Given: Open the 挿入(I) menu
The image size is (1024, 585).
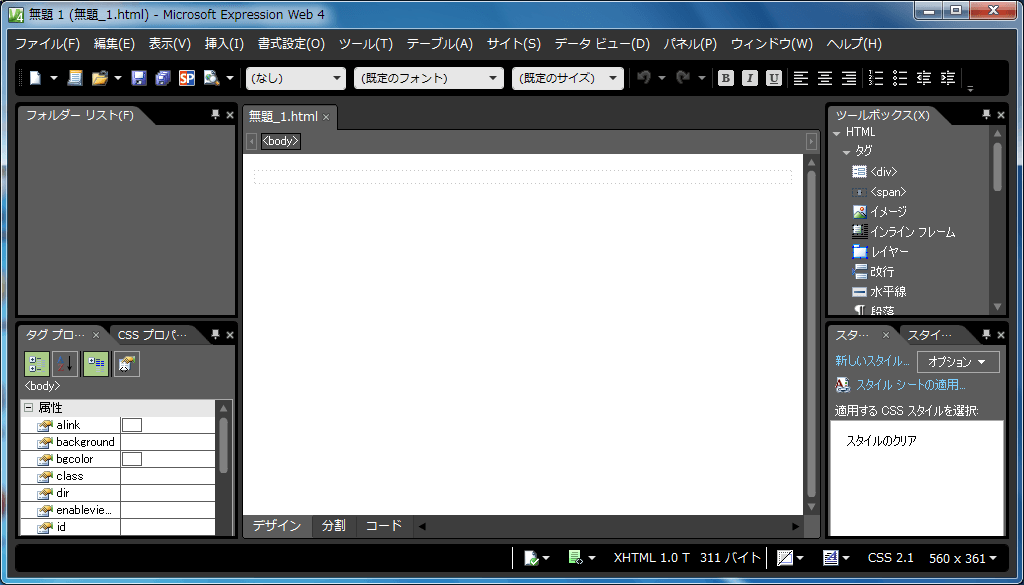Looking at the screenshot, I should tap(224, 44).
